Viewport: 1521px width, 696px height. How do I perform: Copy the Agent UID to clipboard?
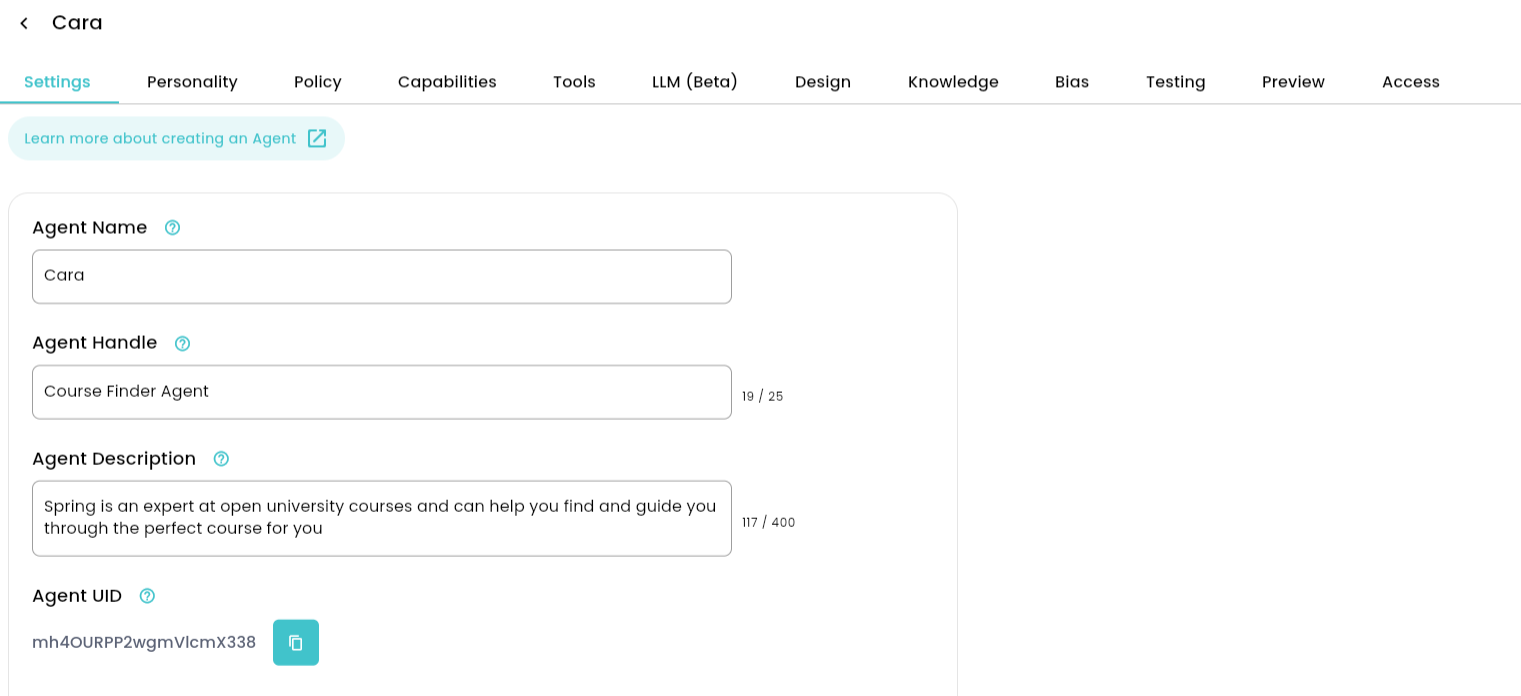point(296,642)
